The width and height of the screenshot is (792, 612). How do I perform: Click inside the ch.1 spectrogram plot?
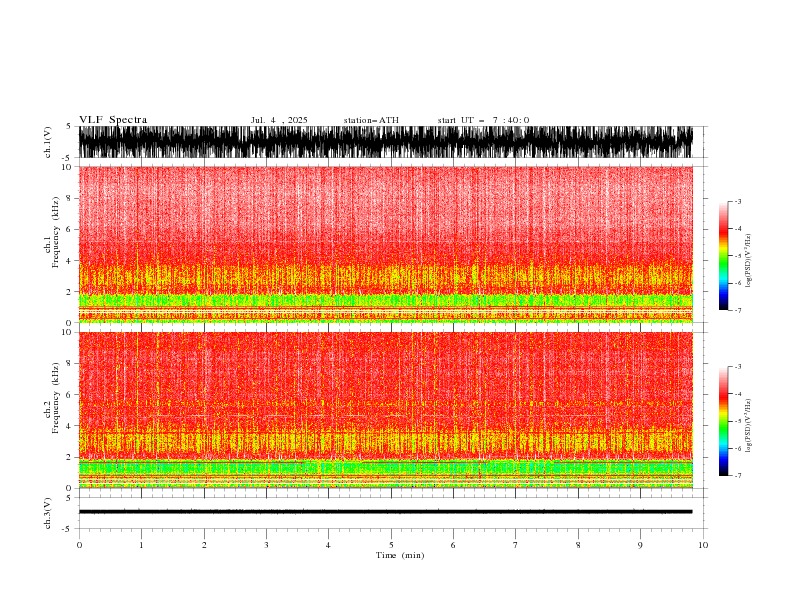385,244
